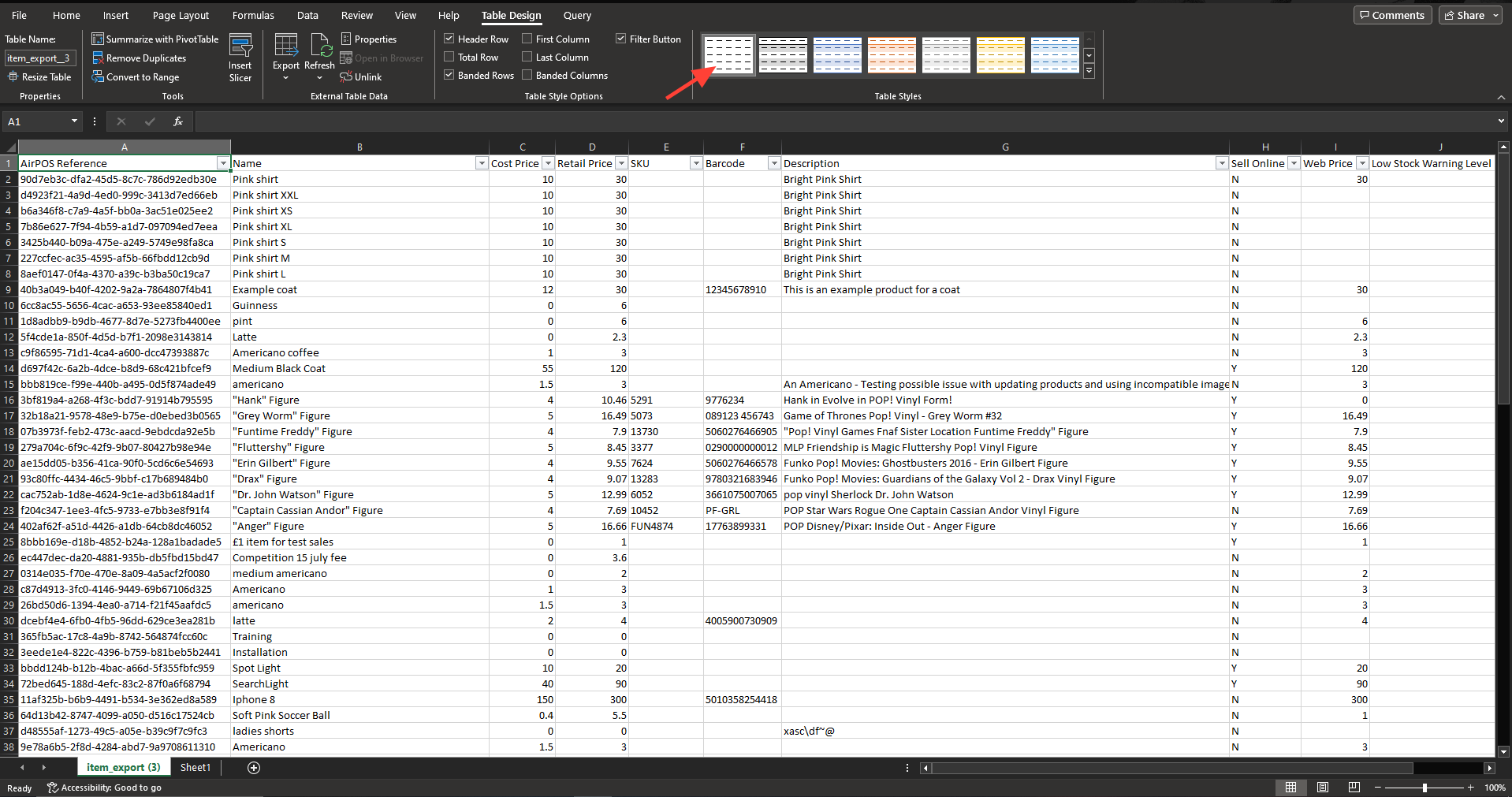Image resolution: width=1512 pixels, height=797 pixels.
Task: Zoom in with plus button
Action: coord(1471,788)
